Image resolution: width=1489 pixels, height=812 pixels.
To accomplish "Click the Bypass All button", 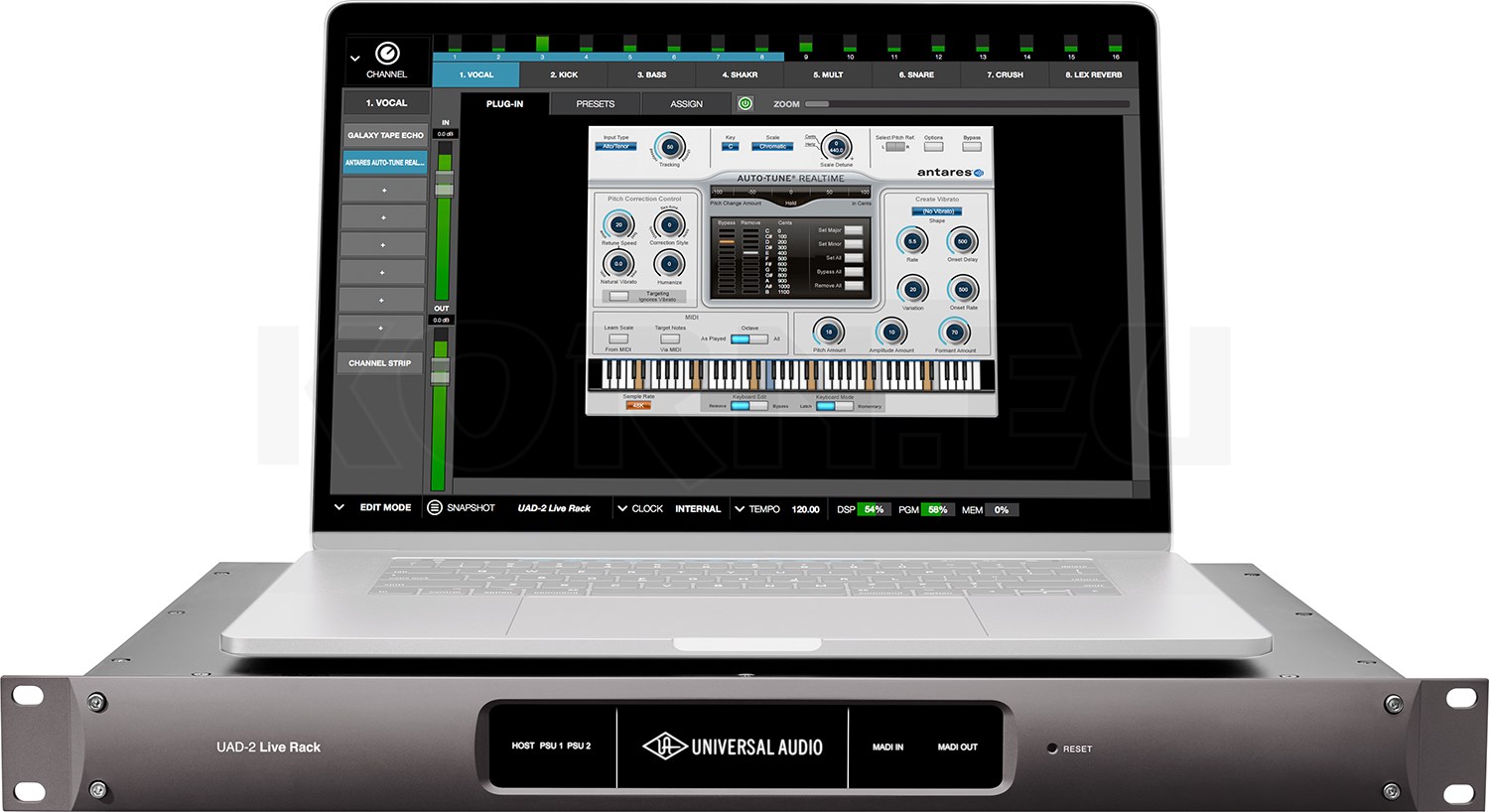I will pyautogui.click(x=853, y=271).
